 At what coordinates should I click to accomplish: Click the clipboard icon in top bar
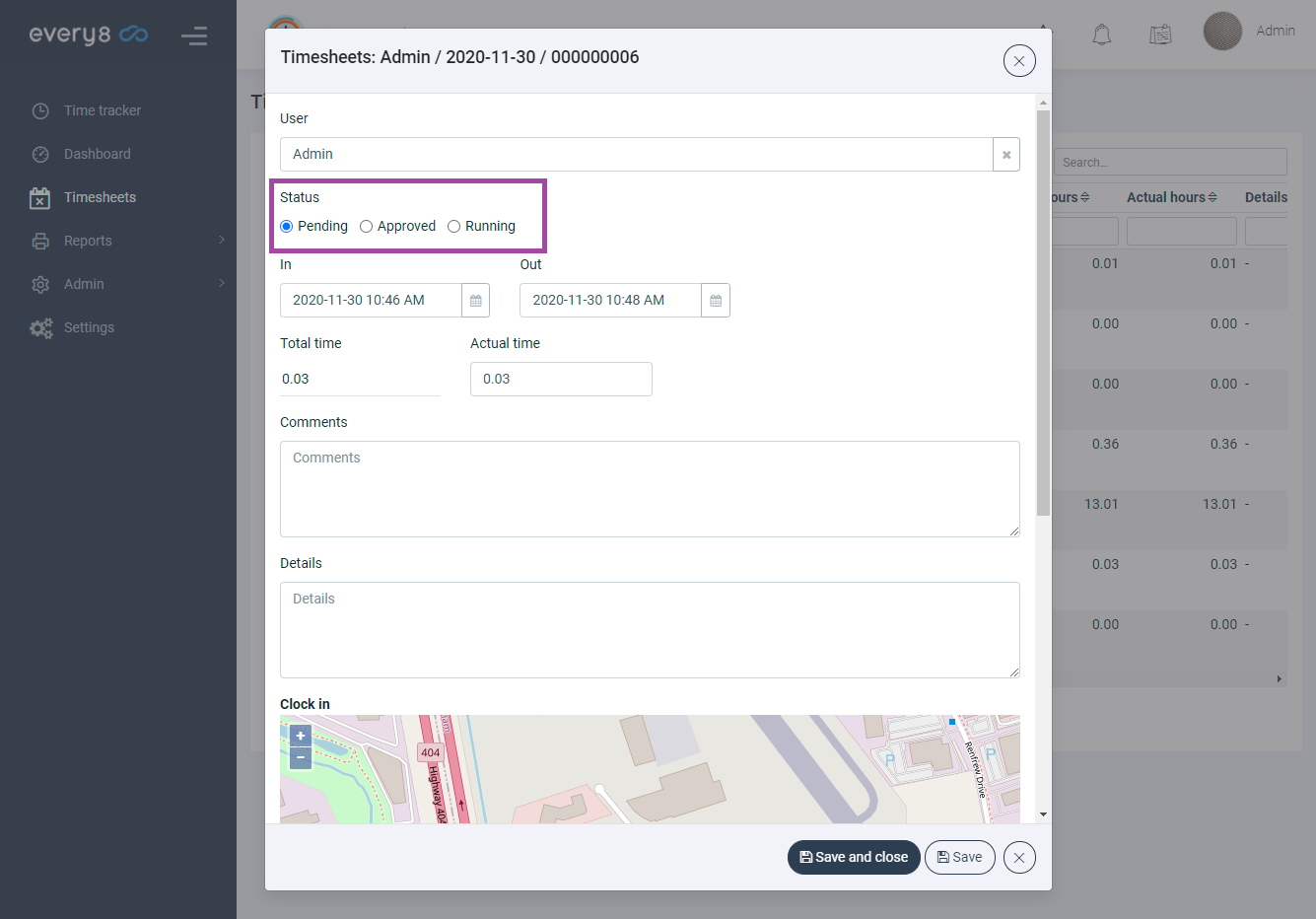coord(1160,35)
